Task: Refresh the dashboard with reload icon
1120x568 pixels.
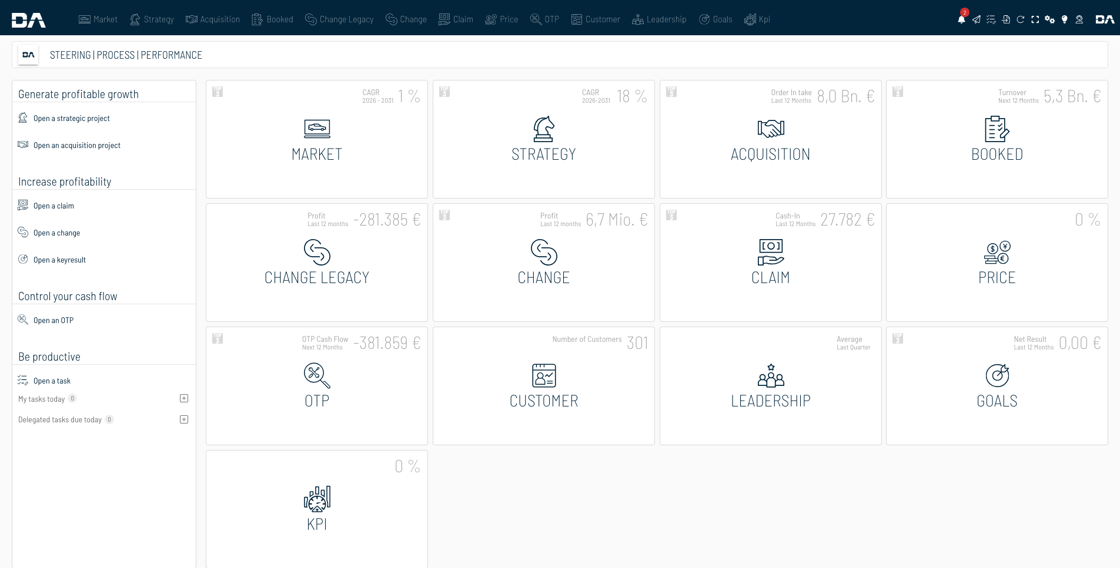Action: point(1020,19)
